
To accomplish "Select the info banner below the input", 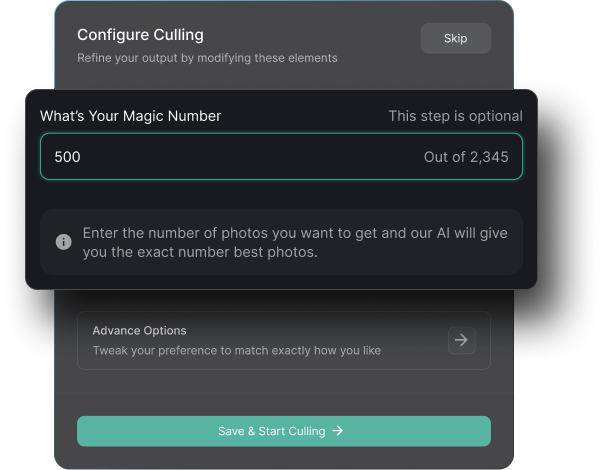I will (281, 242).
